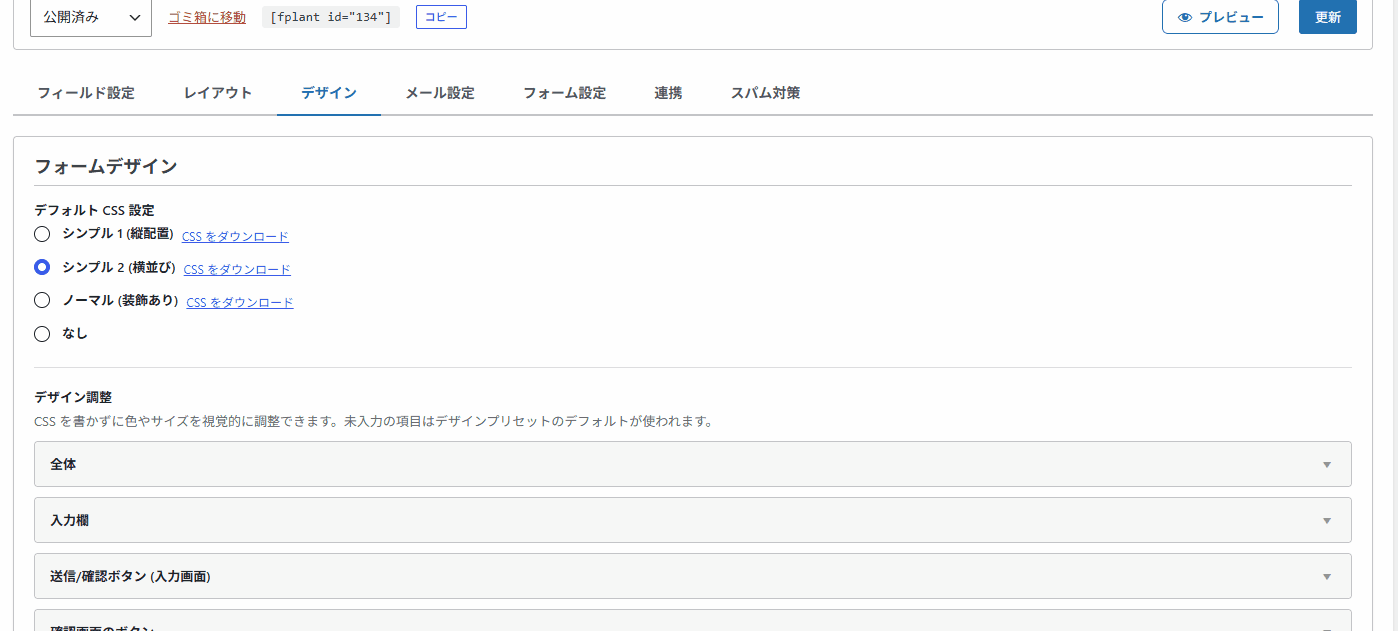The height and width of the screenshot is (631, 1398).
Task: Click the フォームデザイン heading
Action: [x=106, y=167]
